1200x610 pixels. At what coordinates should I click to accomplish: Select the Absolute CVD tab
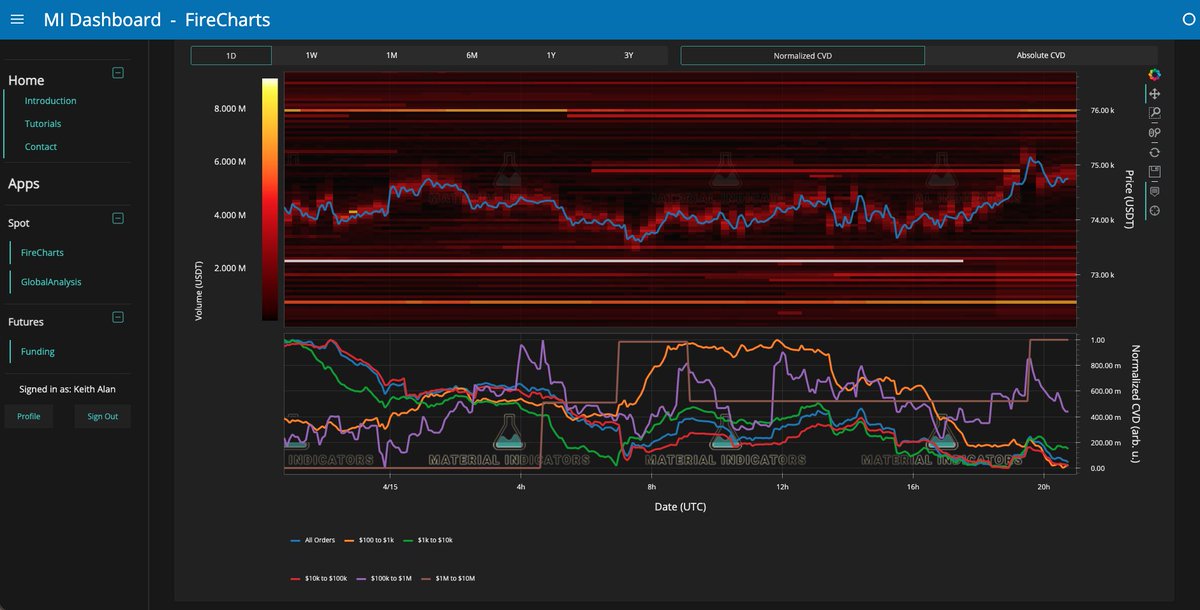pos(1040,56)
